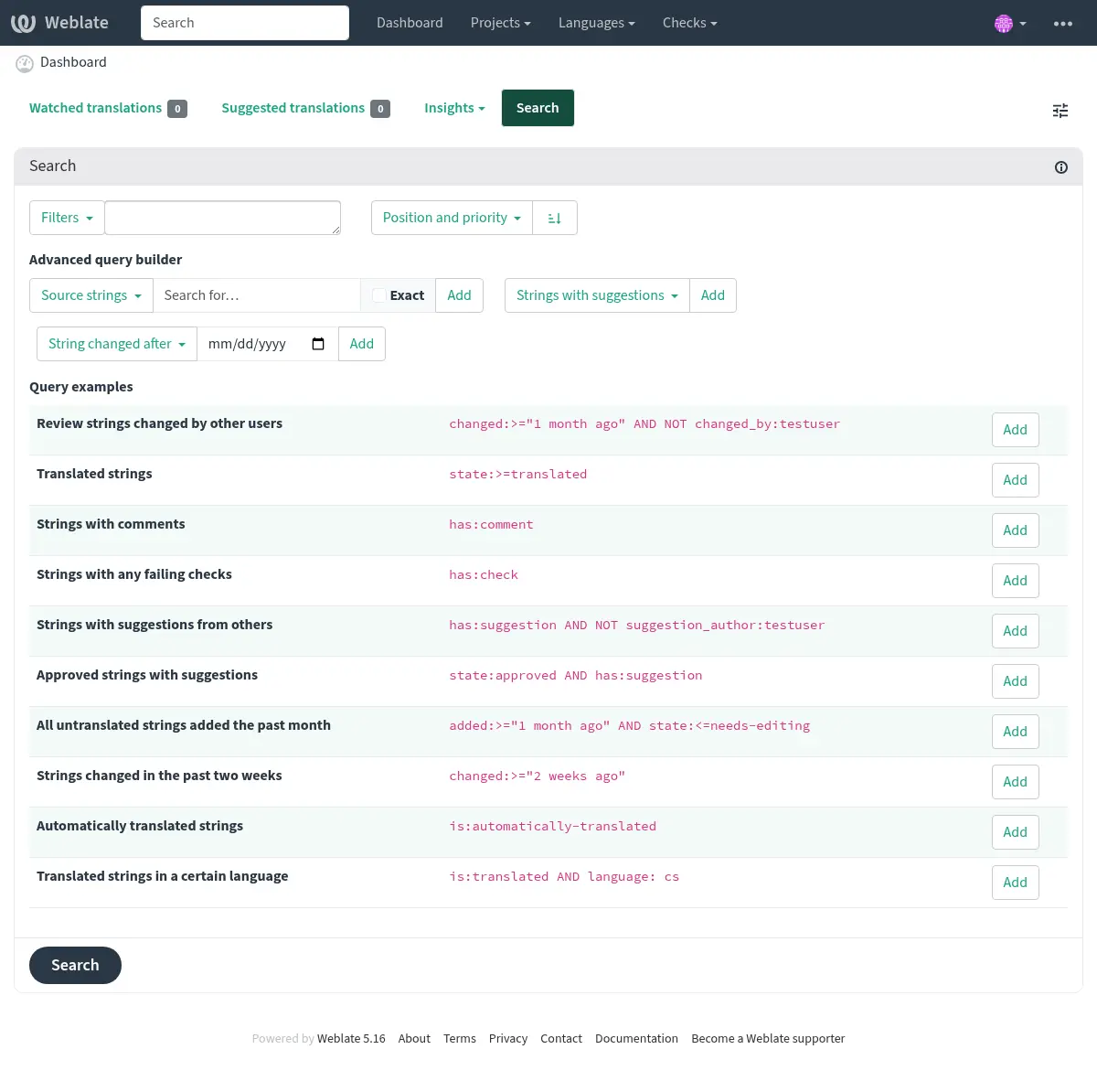Image resolution: width=1097 pixels, height=1092 pixels.
Task: Expand the Strings with suggestions dropdown
Action: pyautogui.click(x=597, y=295)
